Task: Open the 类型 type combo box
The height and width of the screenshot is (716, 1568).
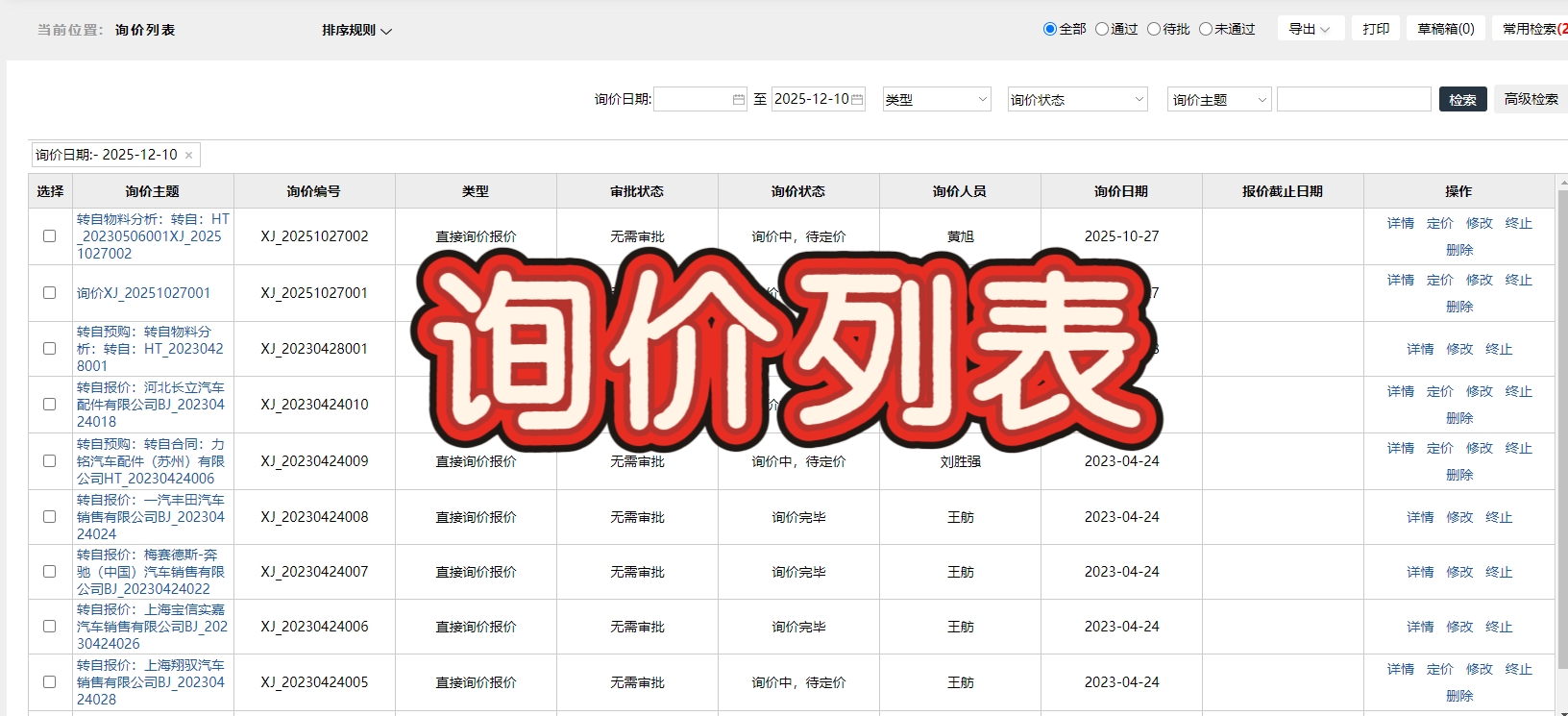Action: pyautogui.click(x=937, y=99)
